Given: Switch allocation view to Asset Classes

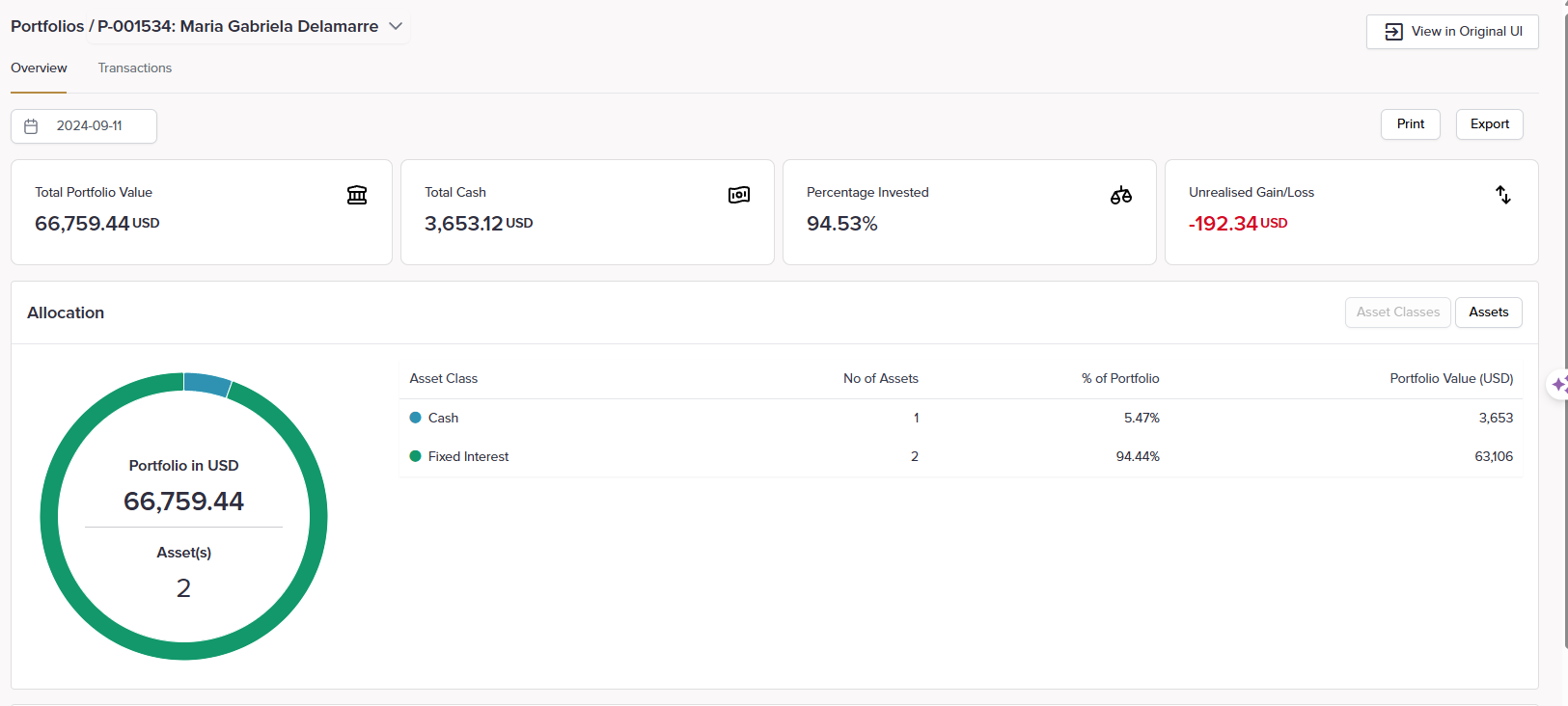Looking at the screenshot, I should 1397,312.
